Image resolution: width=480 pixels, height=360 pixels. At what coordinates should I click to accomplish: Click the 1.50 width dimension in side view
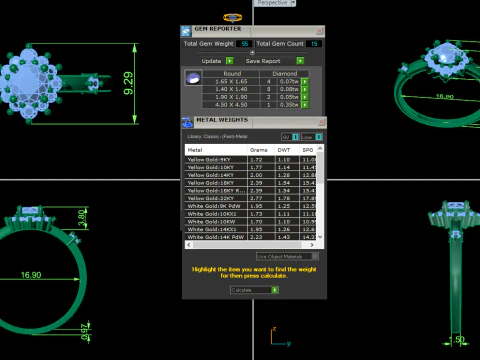click(x=457, y=340)
